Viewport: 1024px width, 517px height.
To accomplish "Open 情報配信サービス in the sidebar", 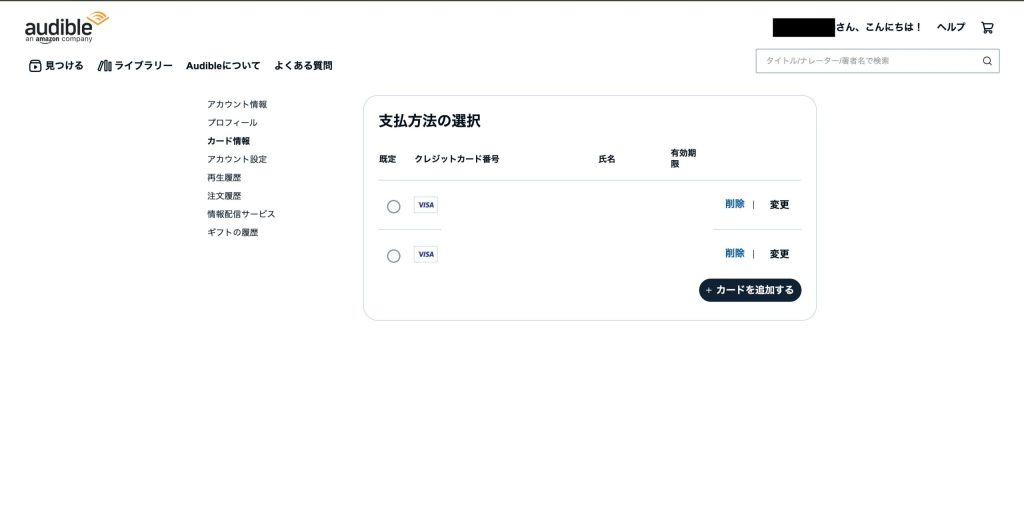I will (241, 214).
